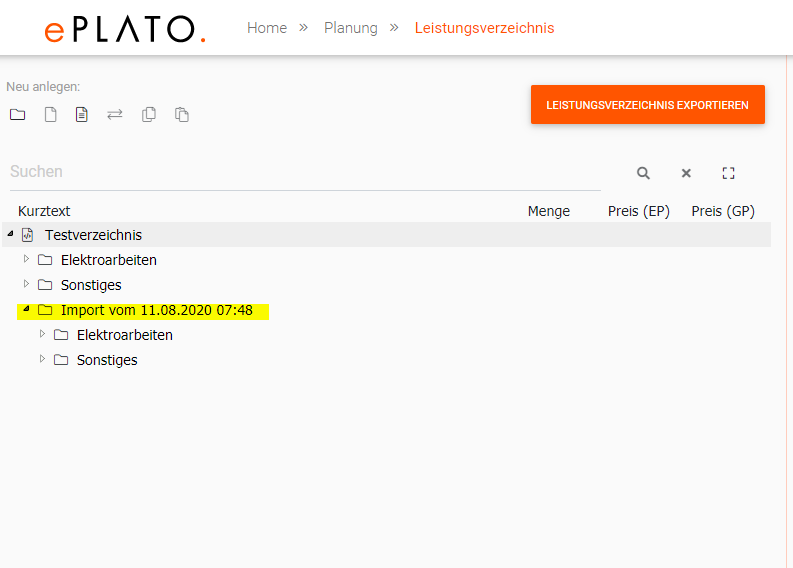Collapse the Testverzeichnis root node

pyautogui.click(x=10, y=234)
